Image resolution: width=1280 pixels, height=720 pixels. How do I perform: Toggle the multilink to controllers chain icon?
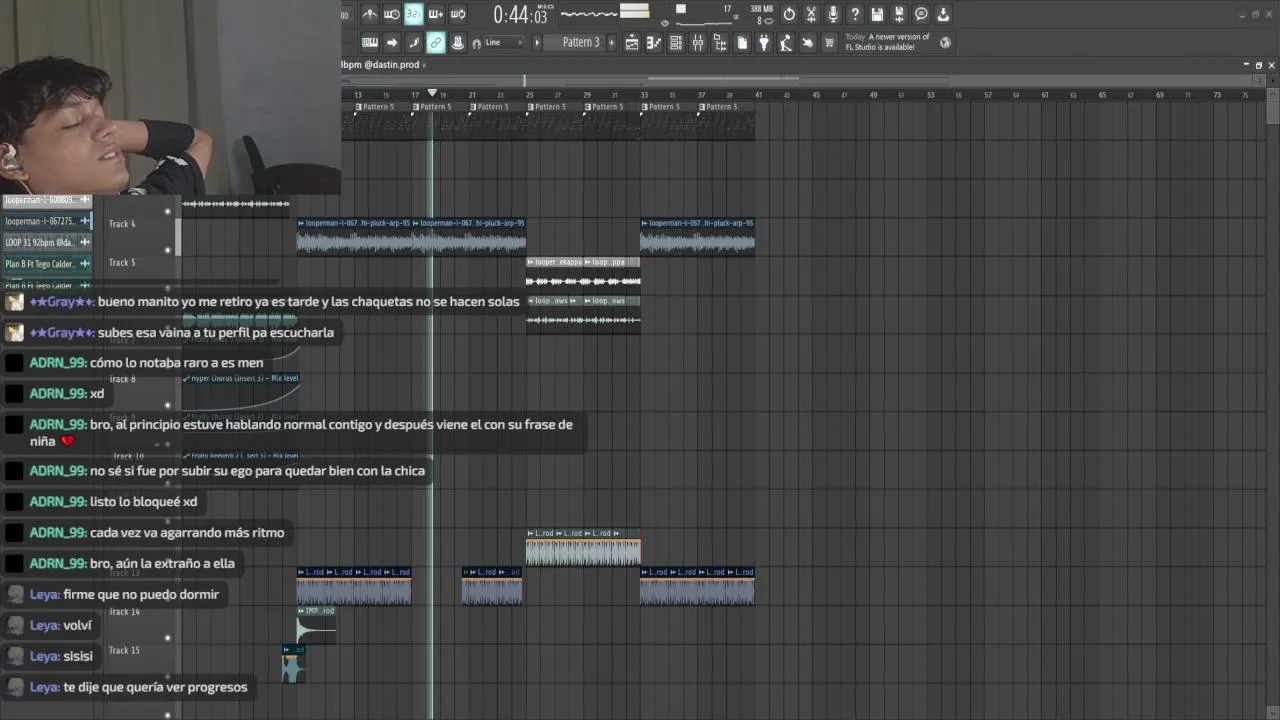click(x=435, y=42)
